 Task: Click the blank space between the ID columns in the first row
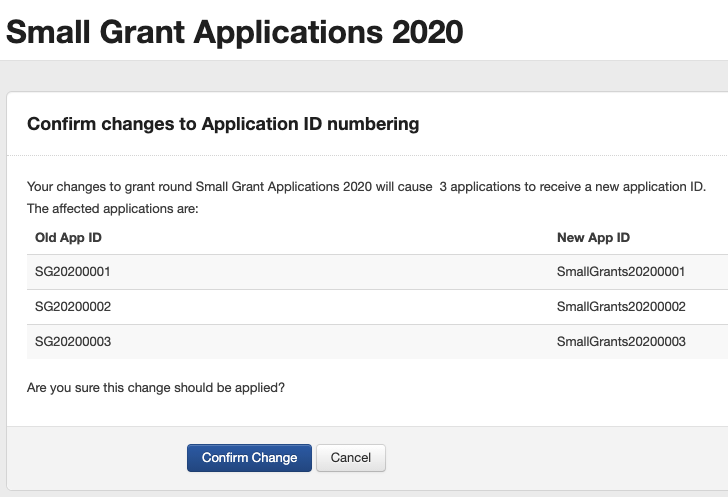(330, 272)
